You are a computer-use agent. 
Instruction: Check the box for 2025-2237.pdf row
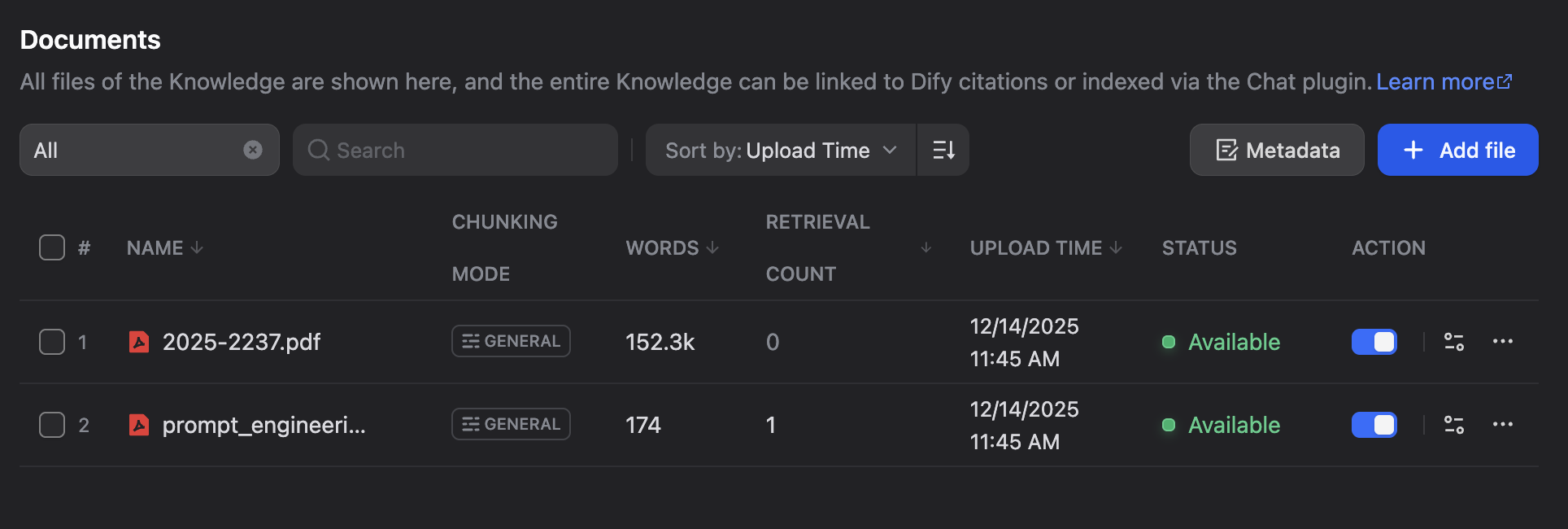pos(52,342)
